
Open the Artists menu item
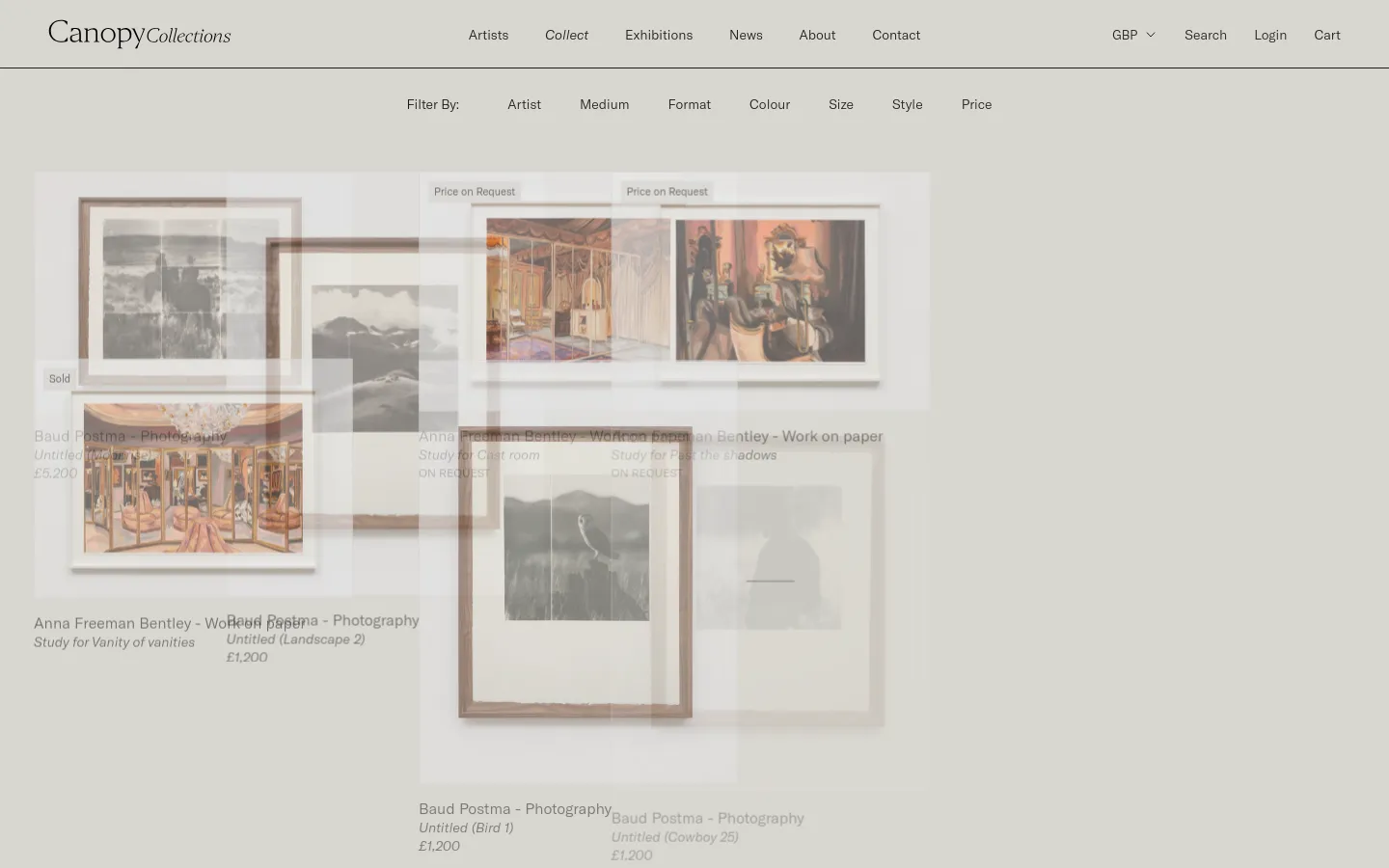[488, 35]
